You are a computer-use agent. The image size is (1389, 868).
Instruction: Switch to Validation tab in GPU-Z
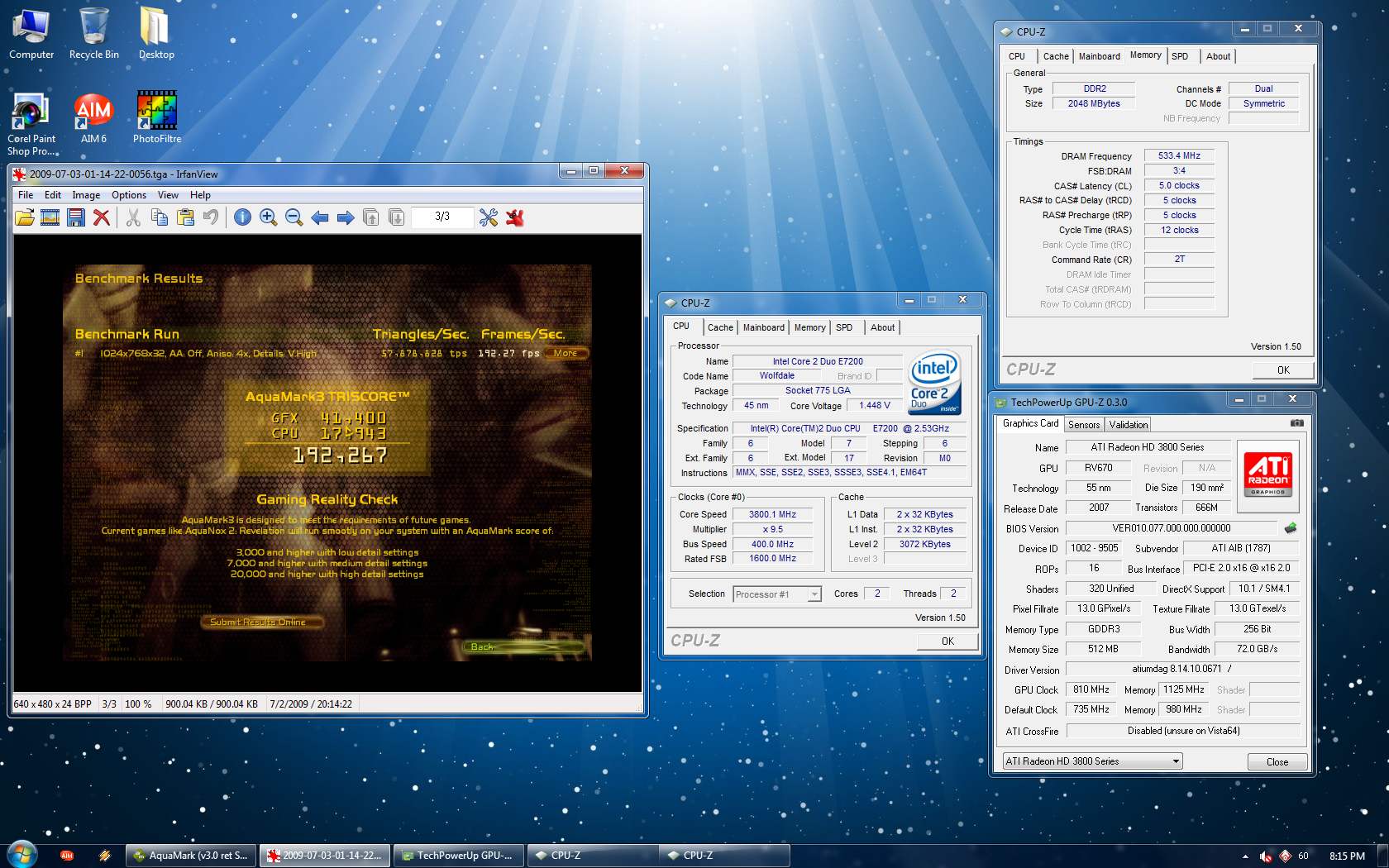pyautogui.click(x=1129, y=425)
